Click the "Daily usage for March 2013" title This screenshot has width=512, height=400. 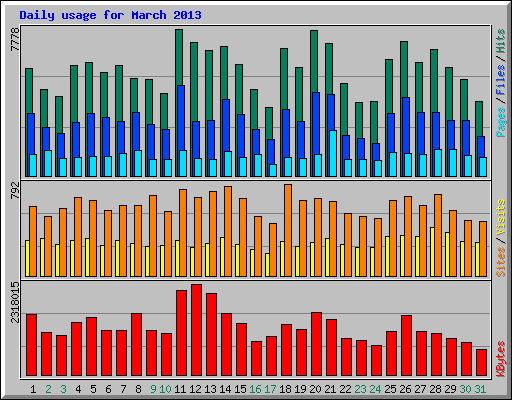pyautogui.click(x=110, y=15)
